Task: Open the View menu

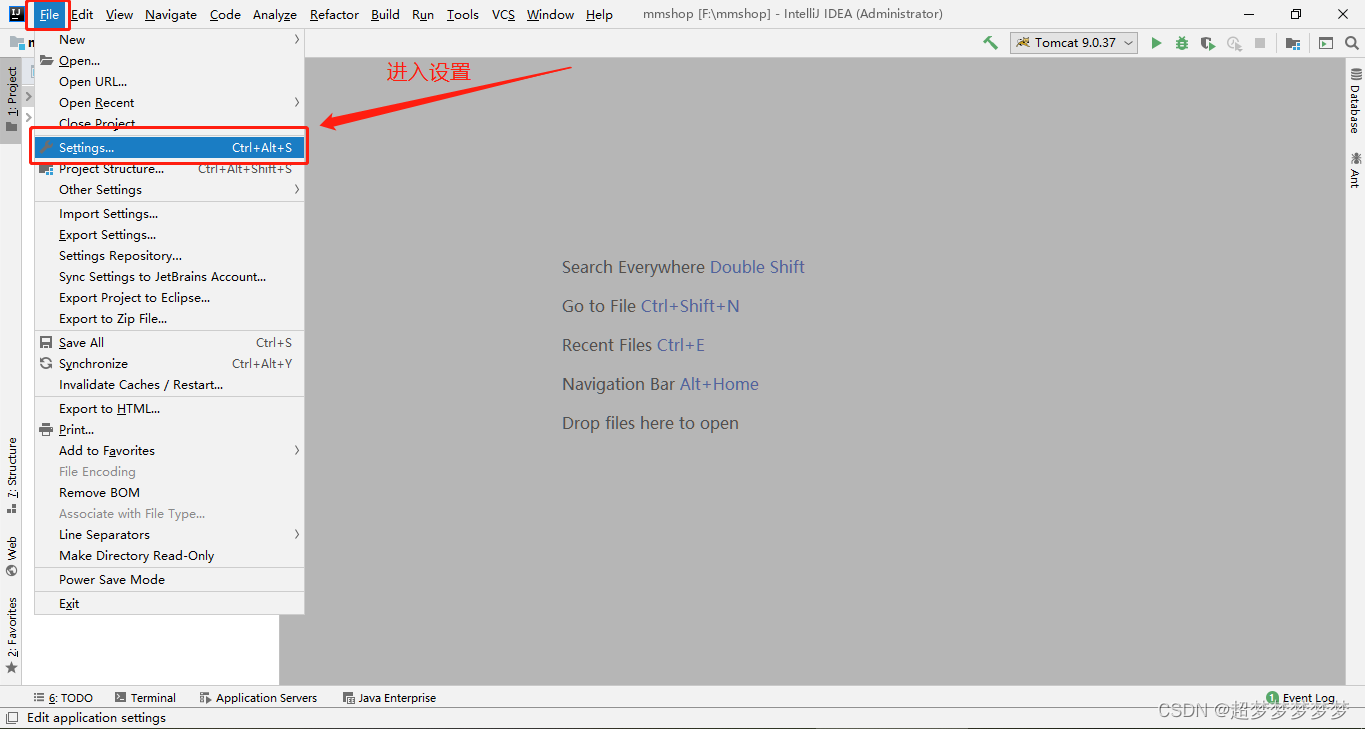Action: tap(119, 14)
